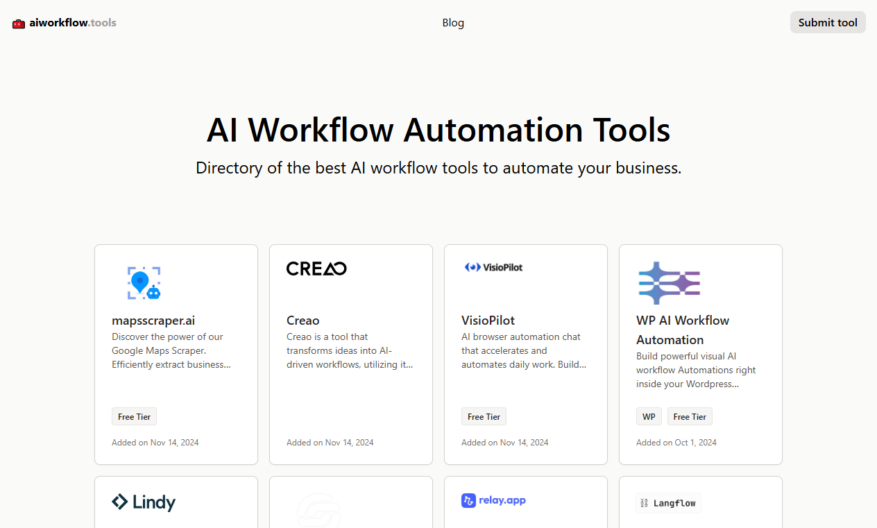Open the VisioPilot card title
The width and height of the screenshot is (877, 528).
click(x=488, y=320)
